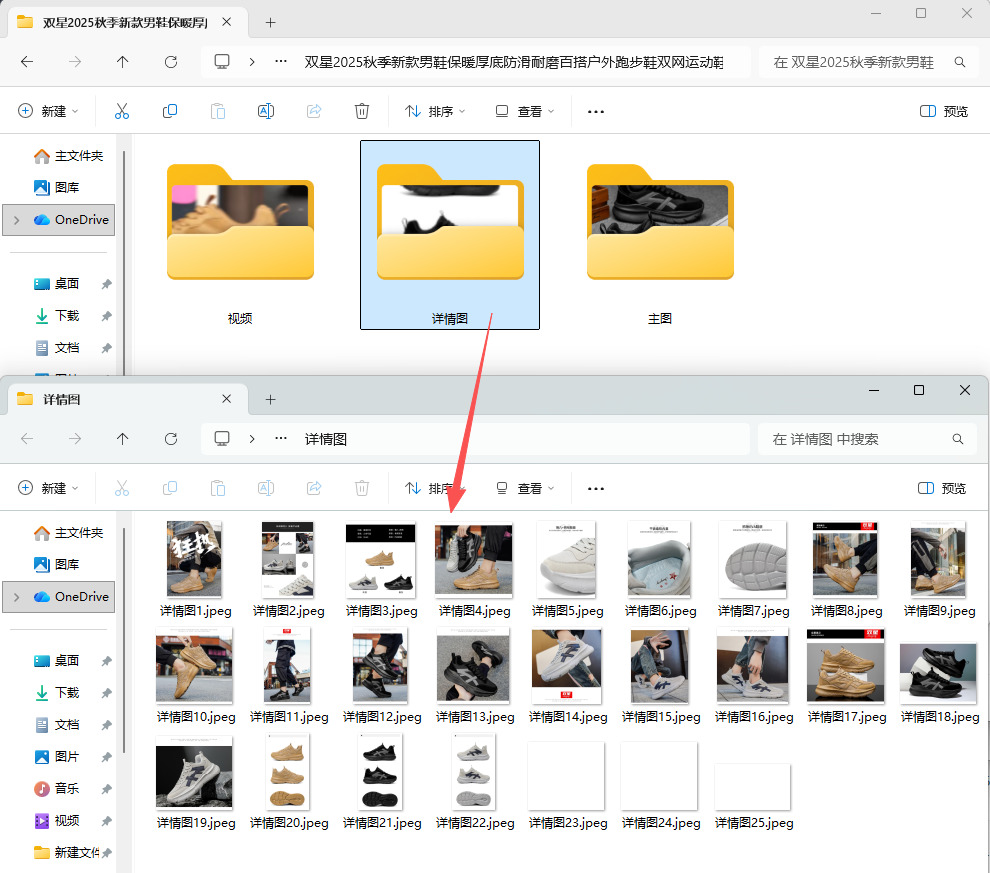
Task: Click Rename icon in top window toolbar
Action: (266, 112)
